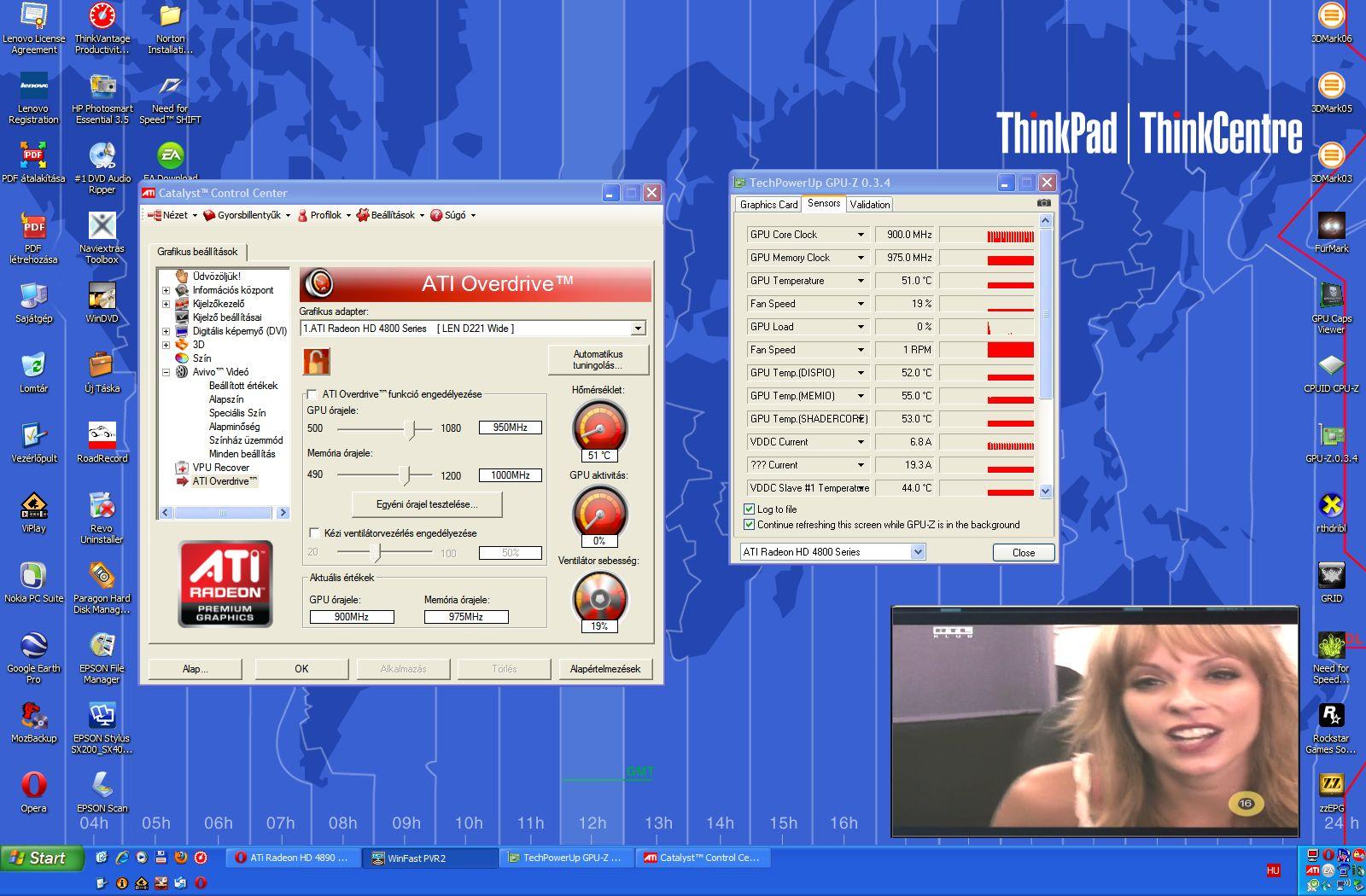Toggle the Log to file checkbox
This screenshot has height=896, width=1366.
(x=750, y=509)
